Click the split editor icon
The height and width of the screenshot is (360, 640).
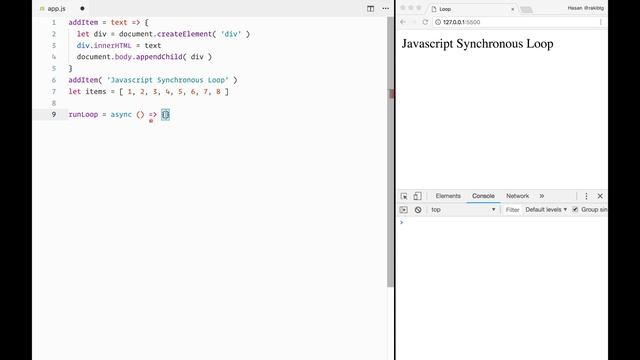(x=370, y=8)
